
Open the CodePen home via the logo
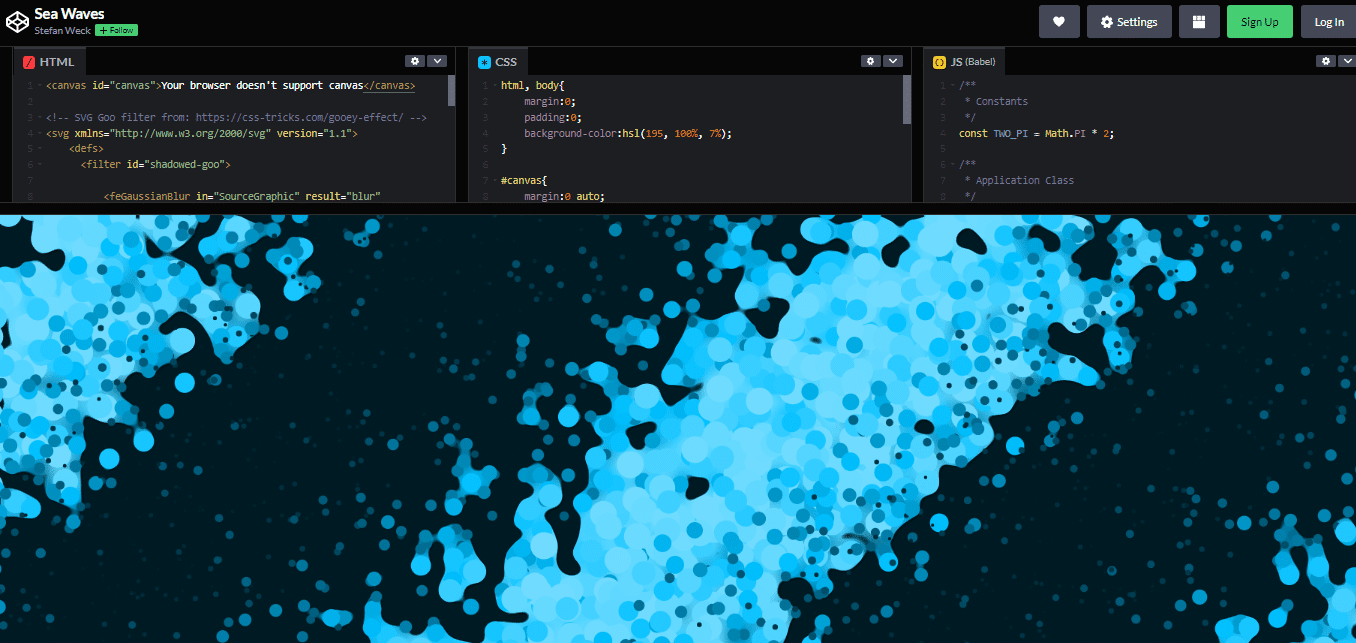click(16, 21)
